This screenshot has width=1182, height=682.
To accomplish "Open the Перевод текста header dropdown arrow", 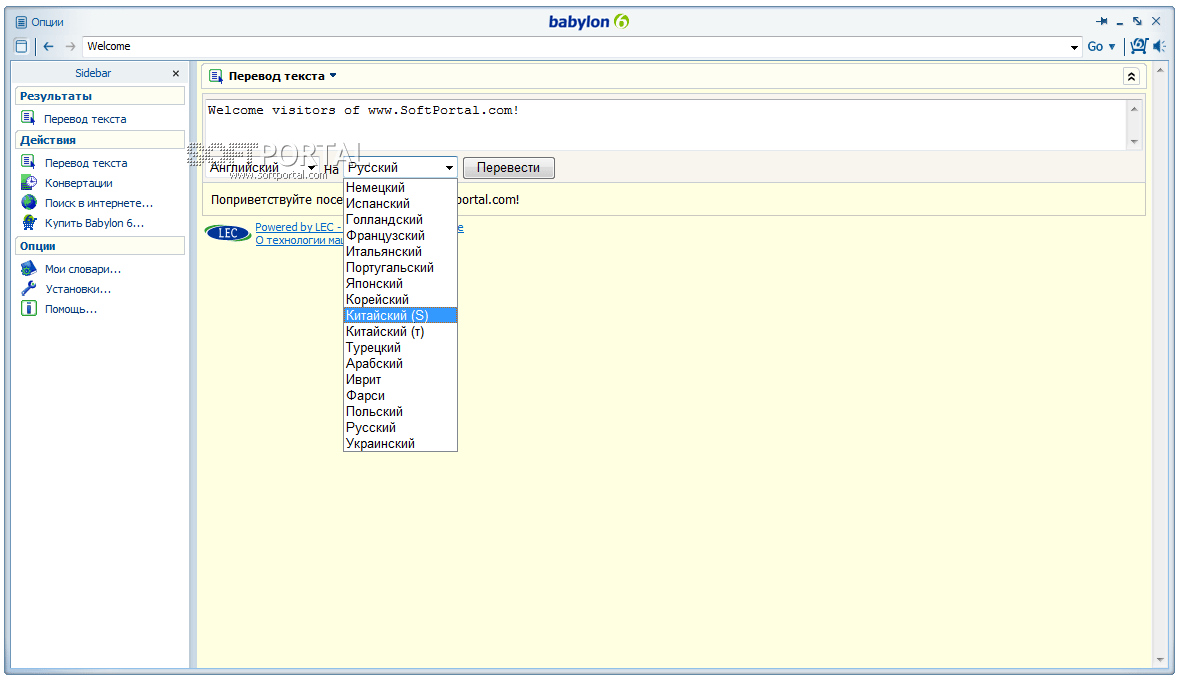I will [333, 75].
